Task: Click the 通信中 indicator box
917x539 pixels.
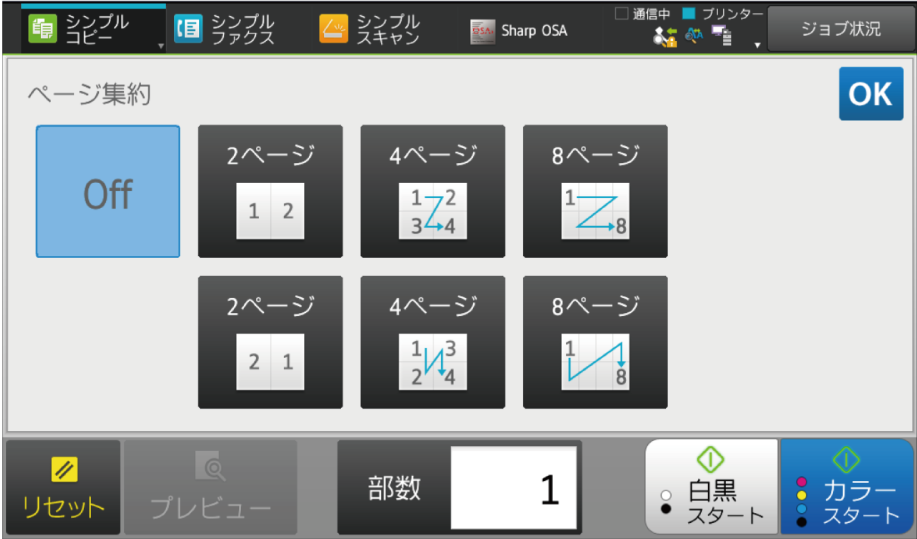Action: [x=622, y=13]
